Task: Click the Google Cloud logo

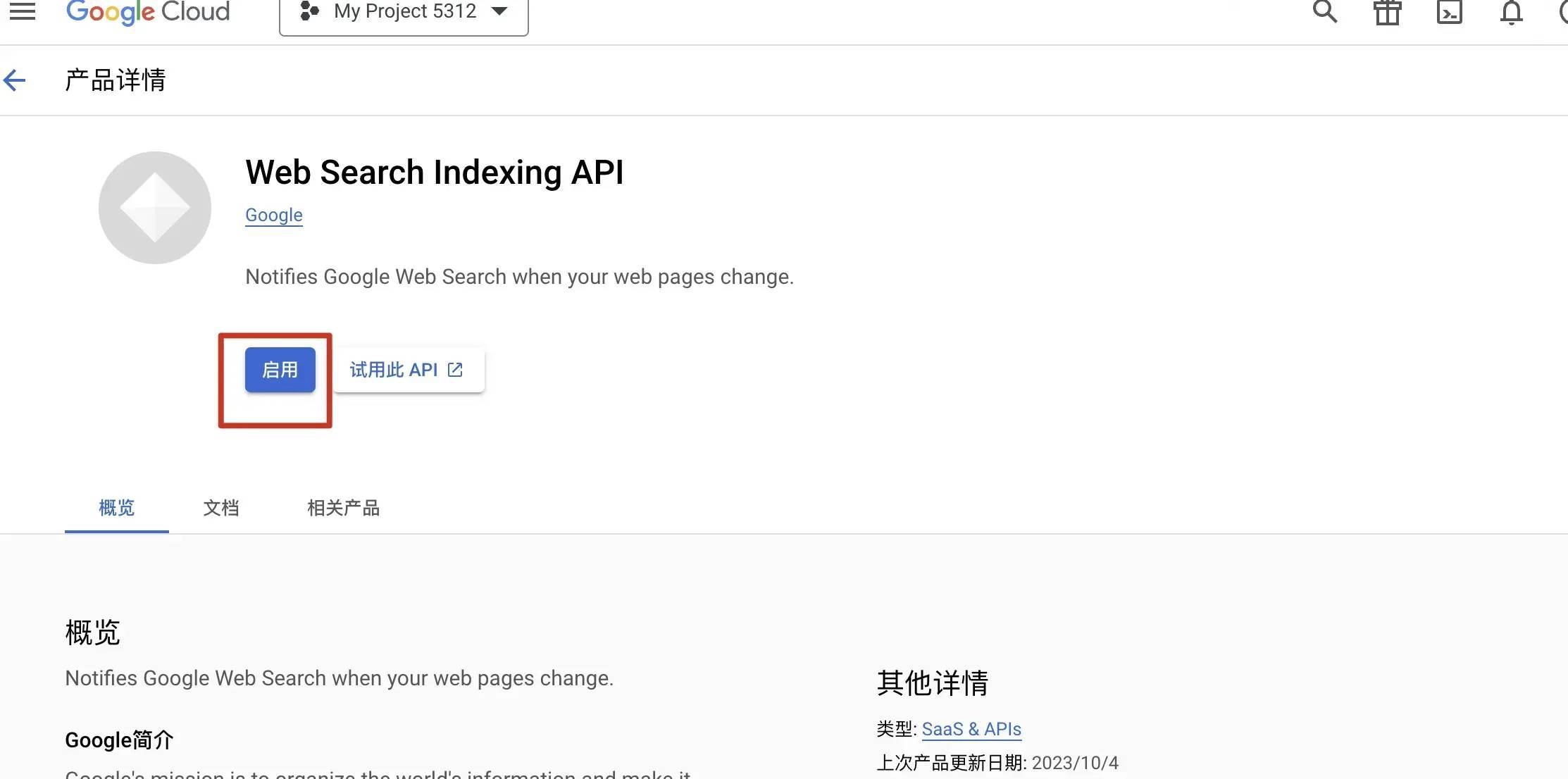Action: pos(148,11)
